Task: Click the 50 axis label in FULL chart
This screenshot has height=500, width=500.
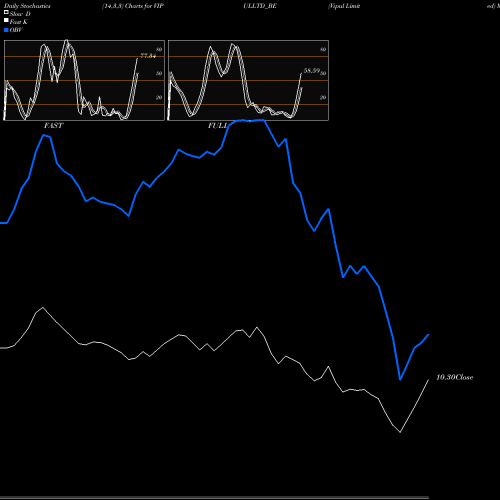Action: pyautogui.click(x=323, y=74)
